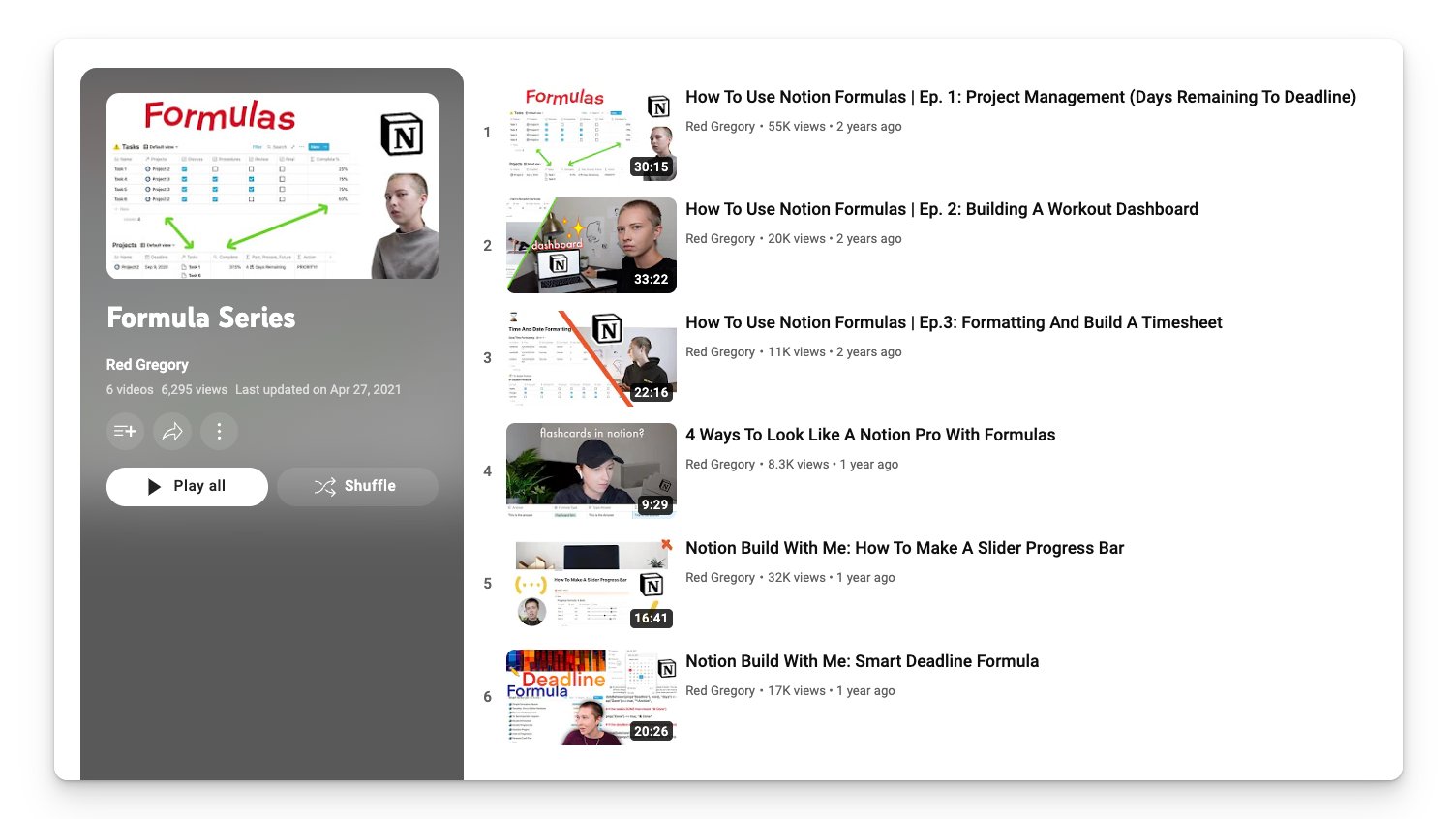Open Red Gregory channel under Ep. 1
Image resolution: width=1456 pixels, height=819 pixels.
pos(720,126)
